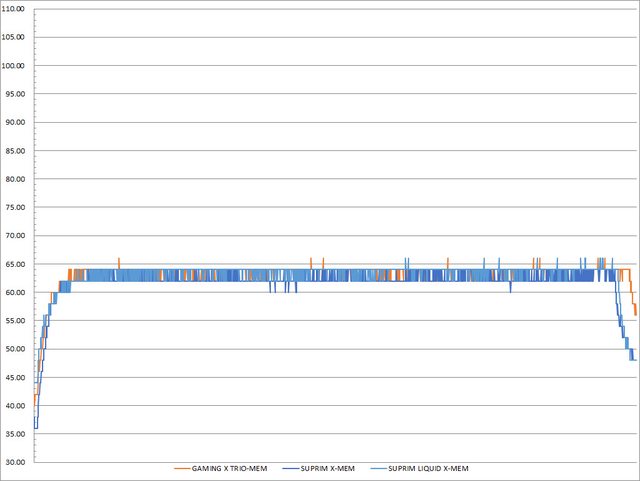The width and height of the screenshot is (640, 481).
Task: Pick the 65.00 value on the y-axis
Action: (x=18, y=264)
